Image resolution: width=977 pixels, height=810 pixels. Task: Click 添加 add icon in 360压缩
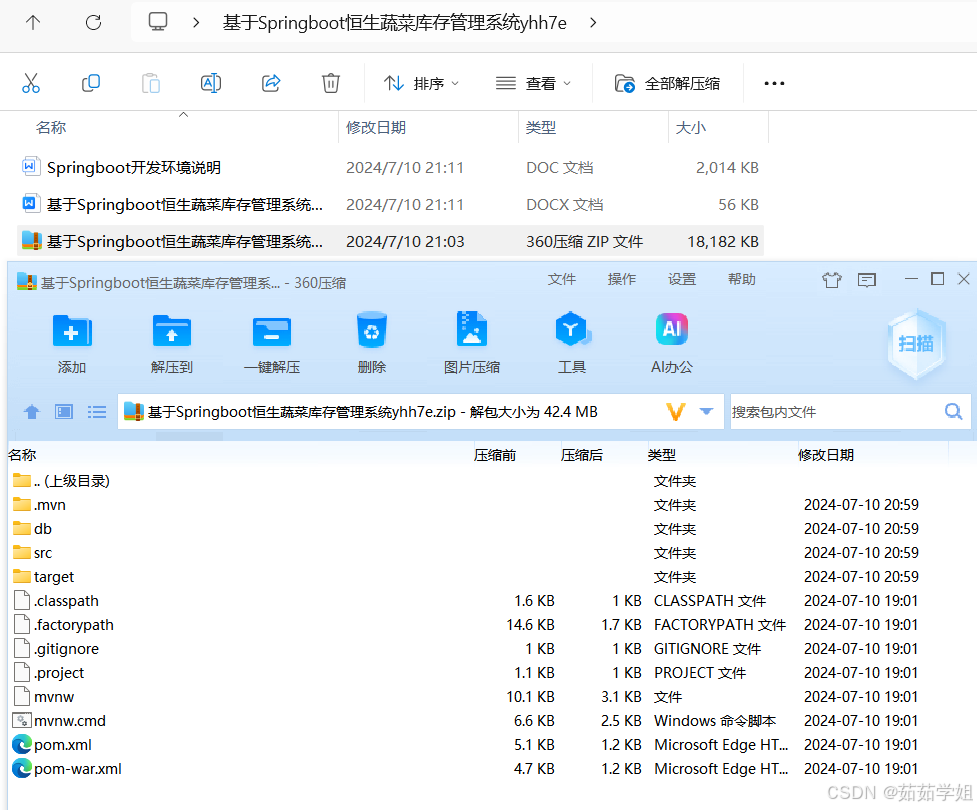coord(72,343)
